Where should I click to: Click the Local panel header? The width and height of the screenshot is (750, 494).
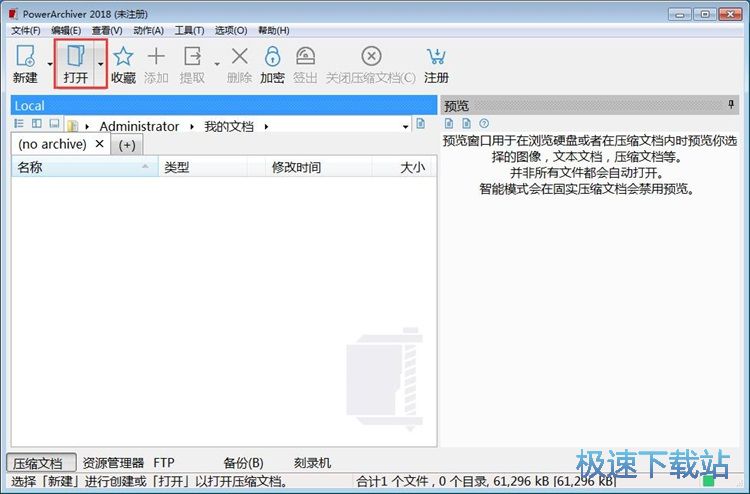point(224,105)
